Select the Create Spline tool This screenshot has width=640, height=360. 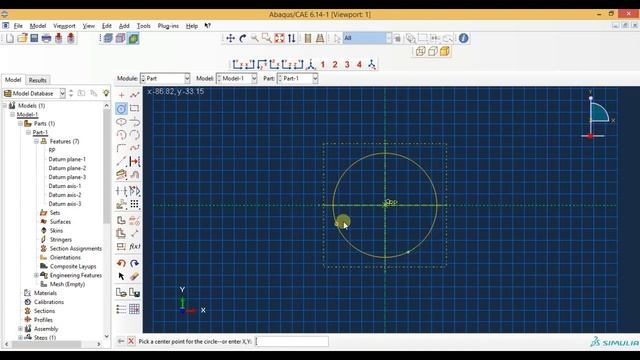tap(134, 148)
